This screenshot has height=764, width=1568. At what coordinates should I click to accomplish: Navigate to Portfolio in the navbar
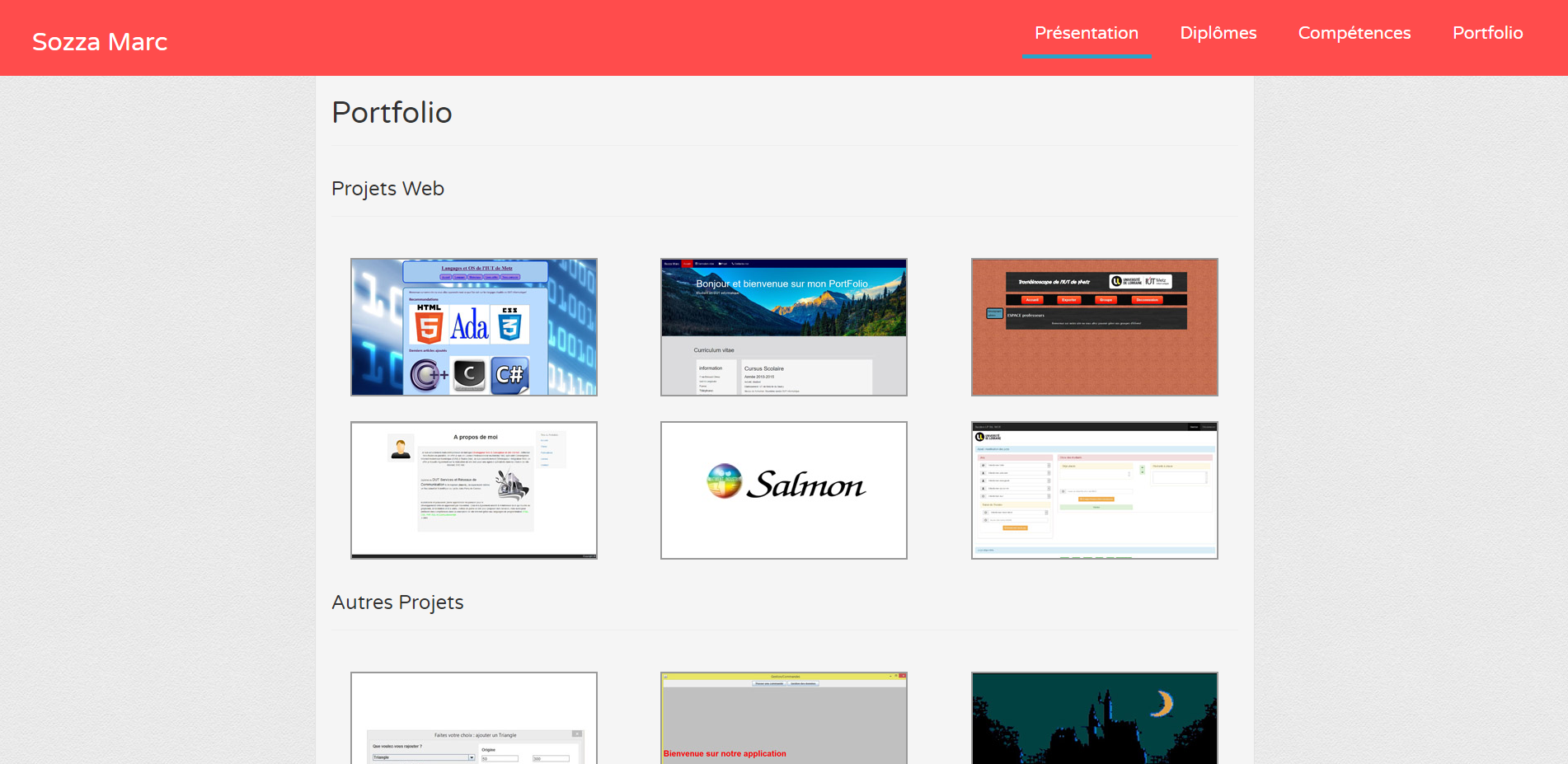click(x=1487, y=33)
